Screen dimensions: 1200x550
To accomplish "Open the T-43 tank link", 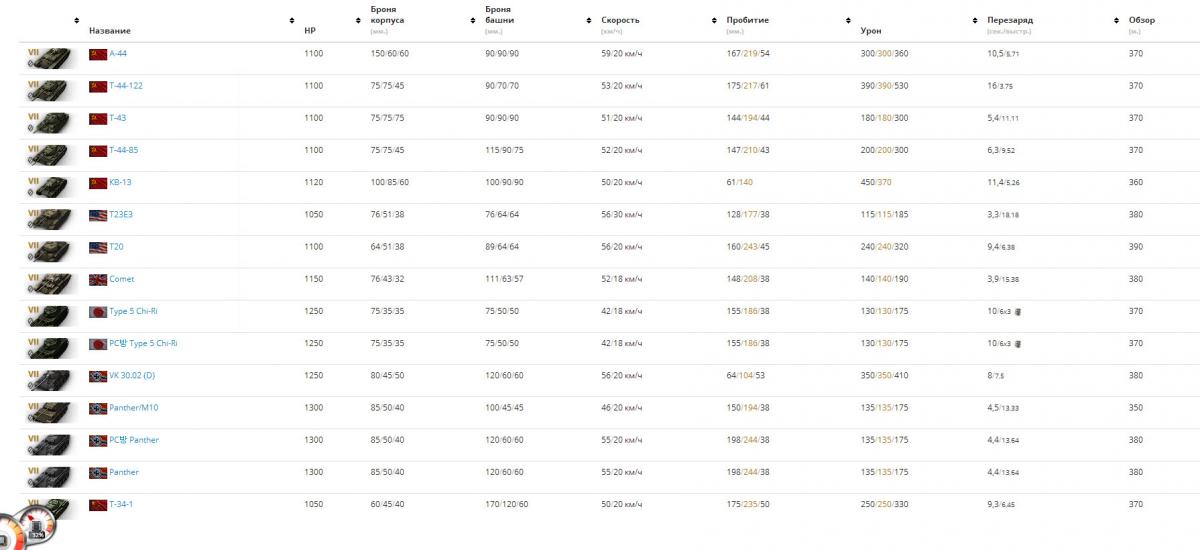I will click(118, 118).
